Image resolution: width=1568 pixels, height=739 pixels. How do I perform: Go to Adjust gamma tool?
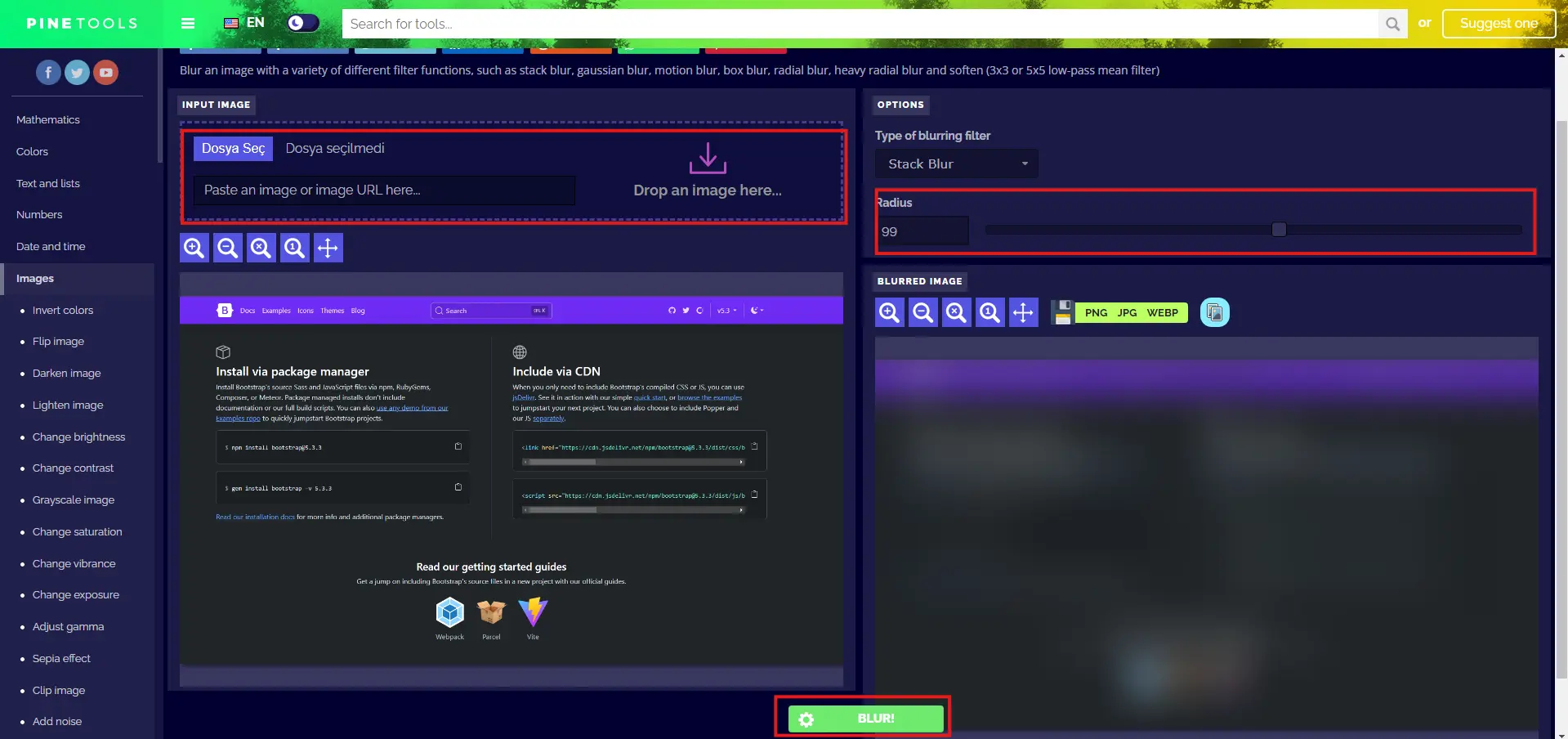click(x=69, y=626)
